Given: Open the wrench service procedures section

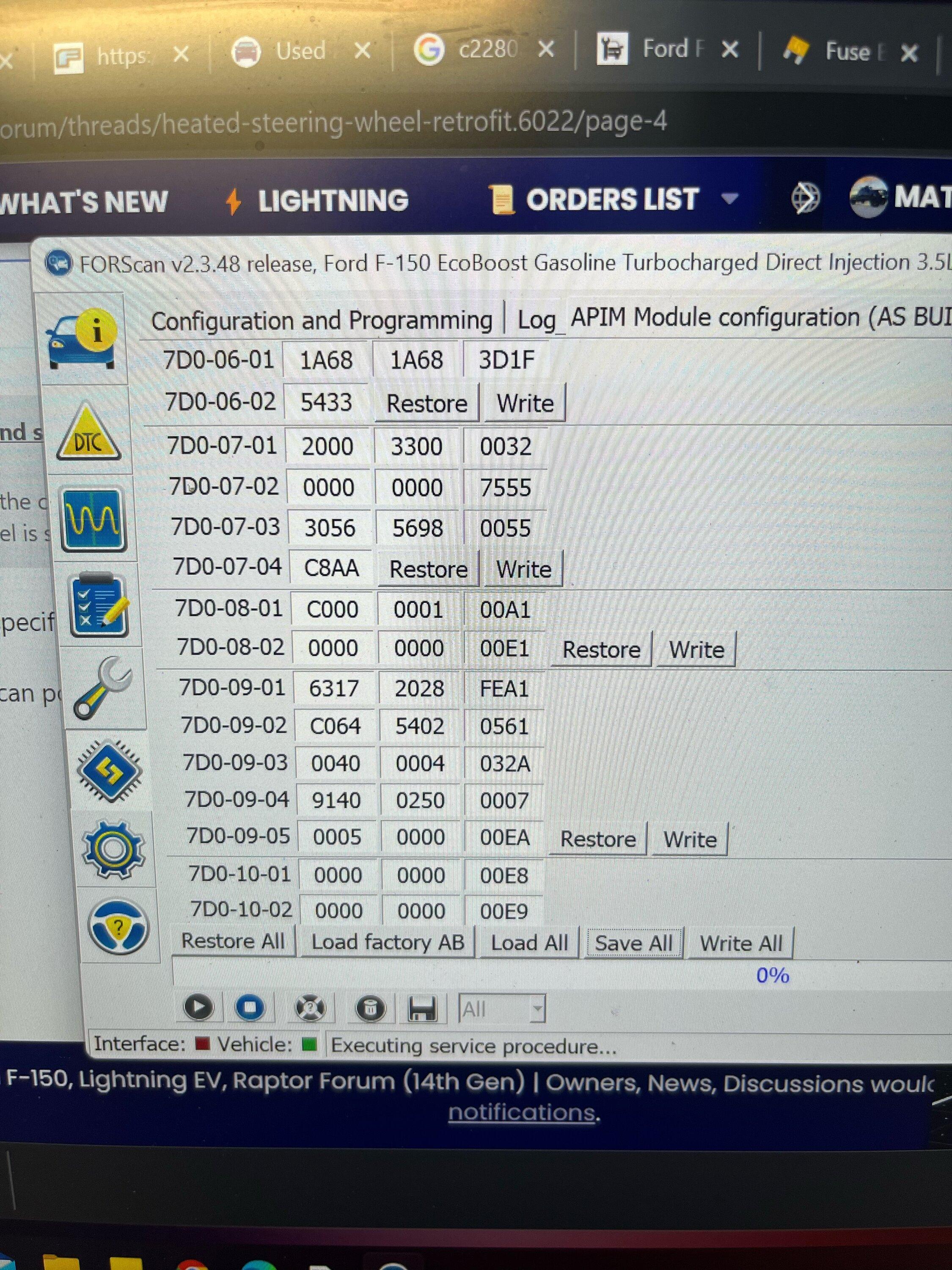Looking at the screenshot, I should click(x=103, y=688).
